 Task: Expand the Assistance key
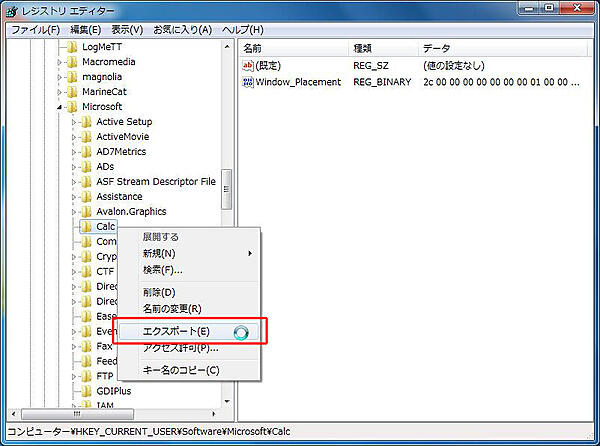coord(74,197)
